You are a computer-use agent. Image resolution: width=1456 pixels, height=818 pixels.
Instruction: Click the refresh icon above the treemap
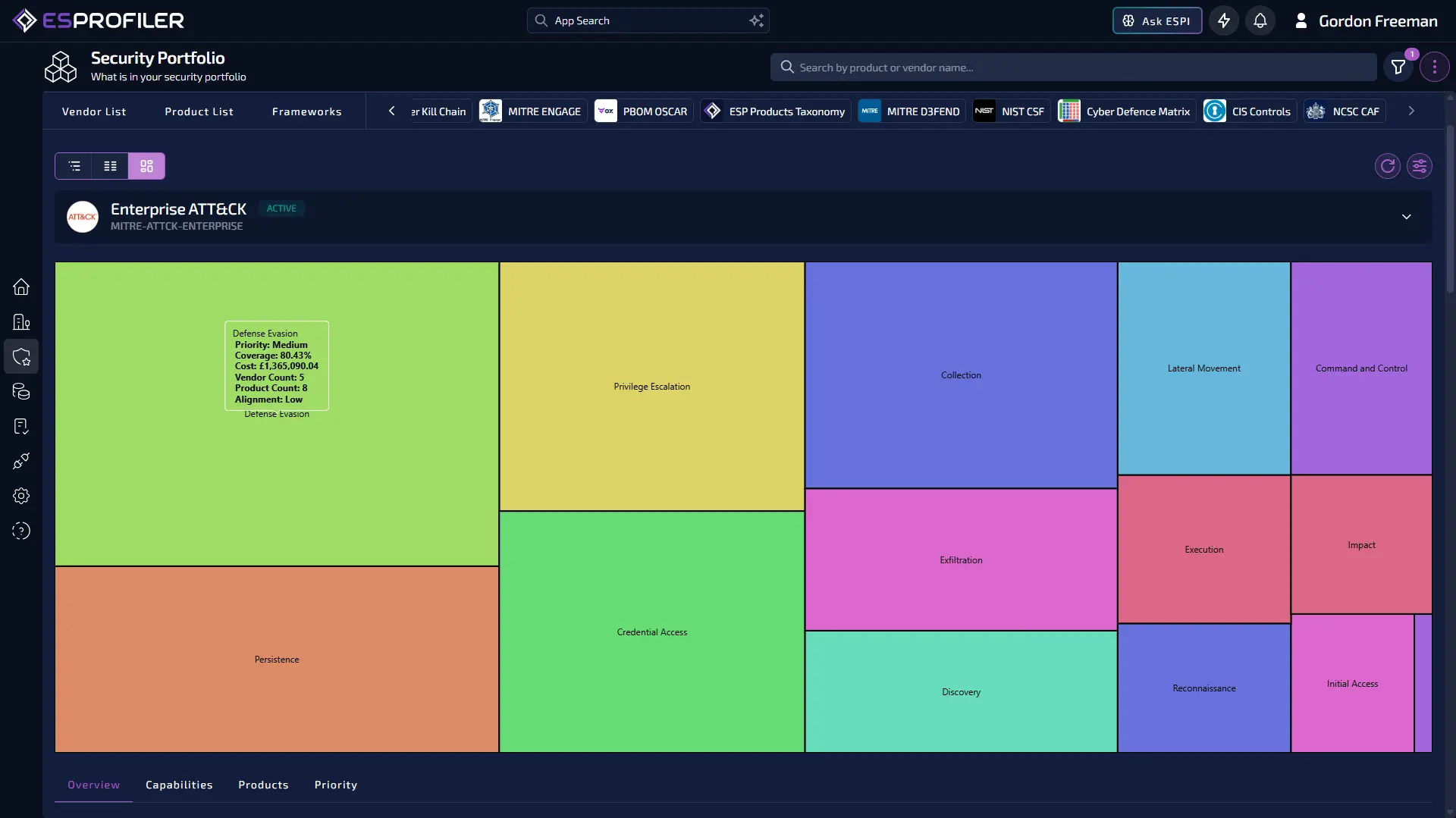pos(1388,166)
